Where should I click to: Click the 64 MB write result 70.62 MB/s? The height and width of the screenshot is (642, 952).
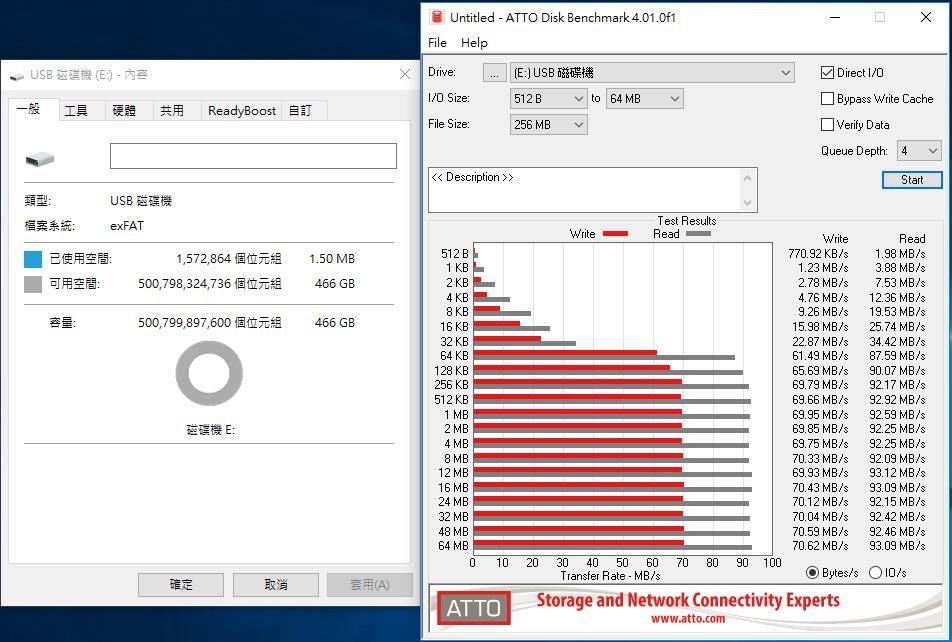tap(820, 546)
